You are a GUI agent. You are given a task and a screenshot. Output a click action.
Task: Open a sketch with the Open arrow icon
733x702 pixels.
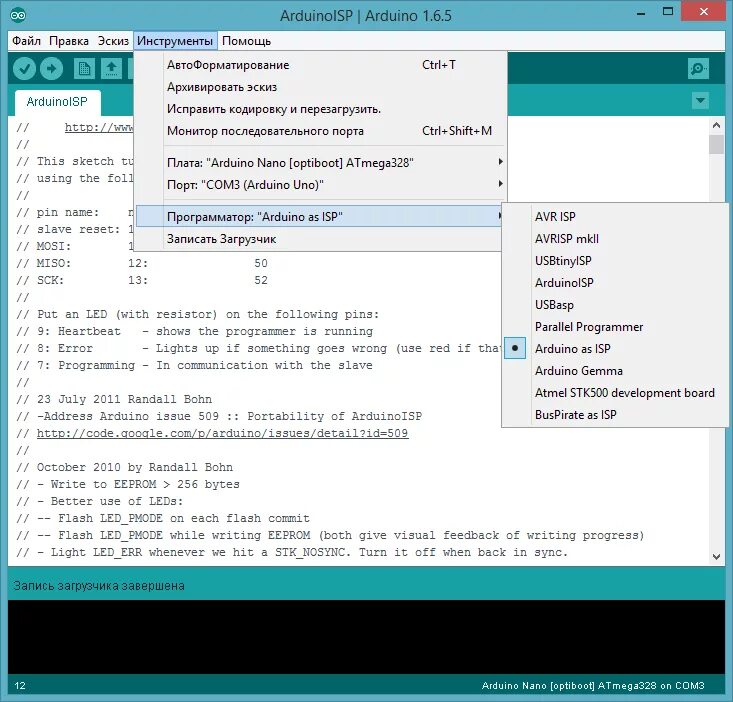(111, 69)
